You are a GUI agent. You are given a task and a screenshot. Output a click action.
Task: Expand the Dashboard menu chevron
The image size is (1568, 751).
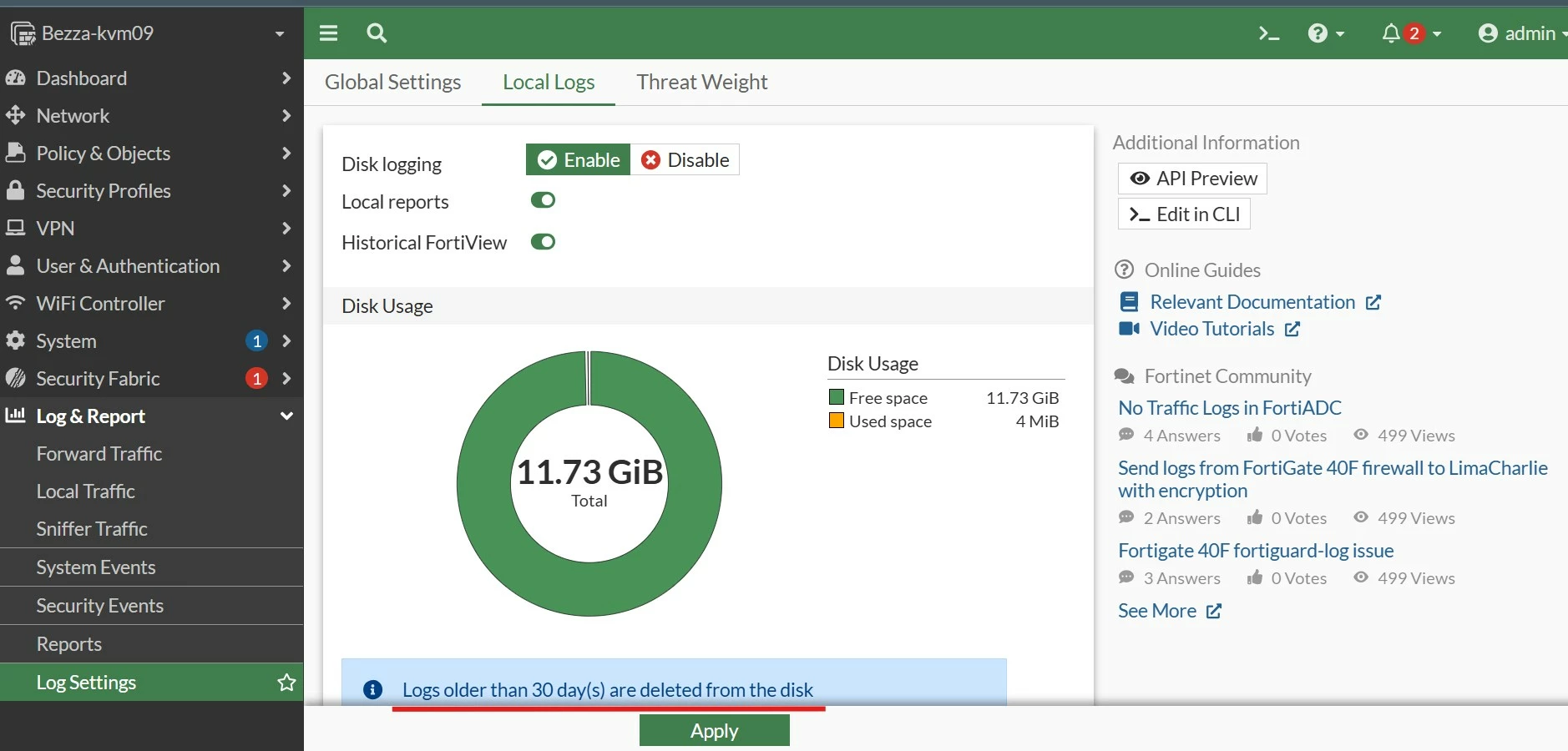(x=286, y=78)
